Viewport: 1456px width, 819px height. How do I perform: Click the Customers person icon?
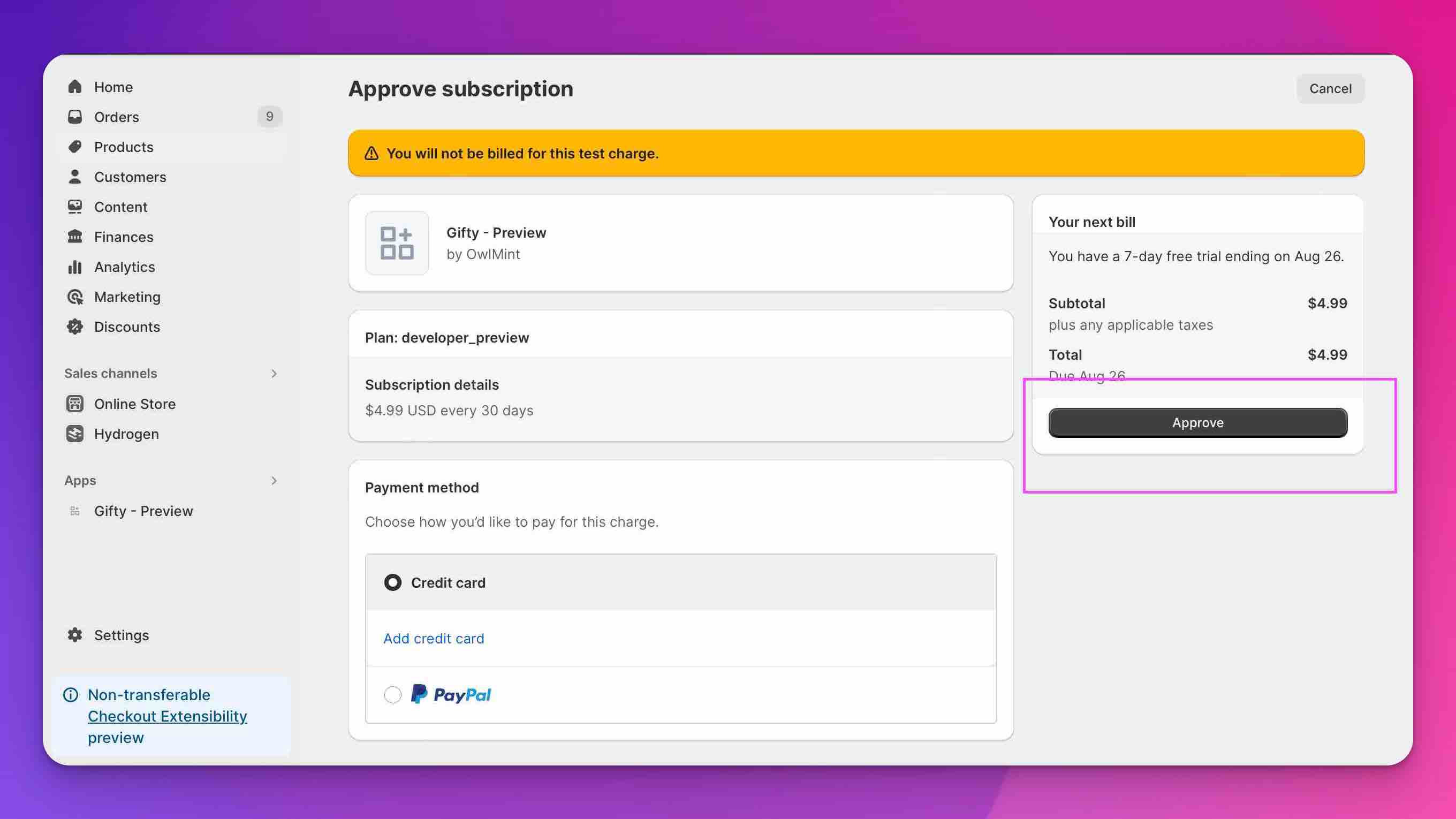pyautogui.click(x=74, y=177)
